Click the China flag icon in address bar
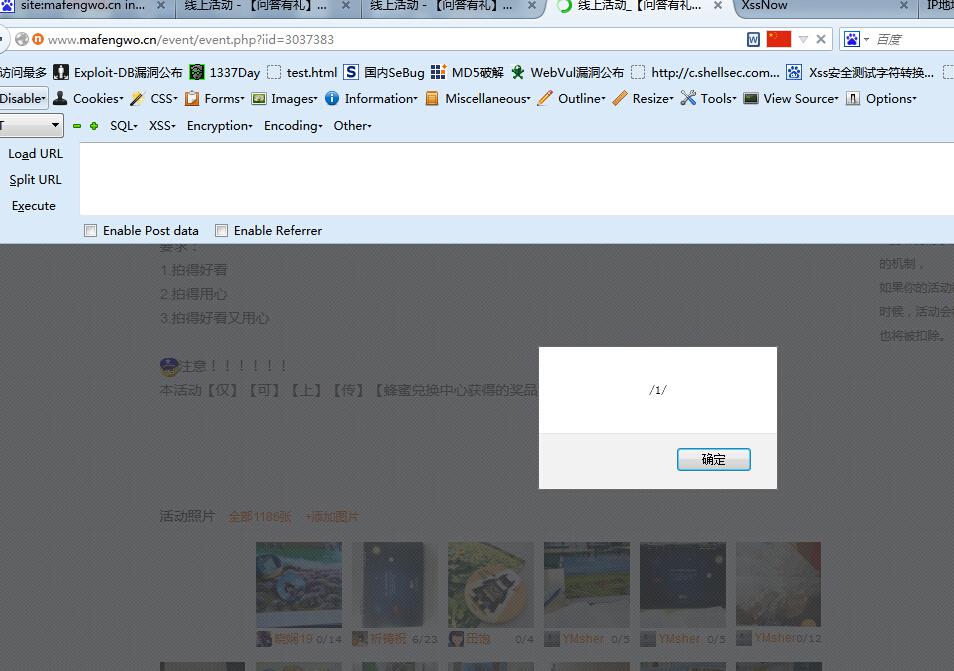Screen dimensions: 954x671 tap(779, 40)
